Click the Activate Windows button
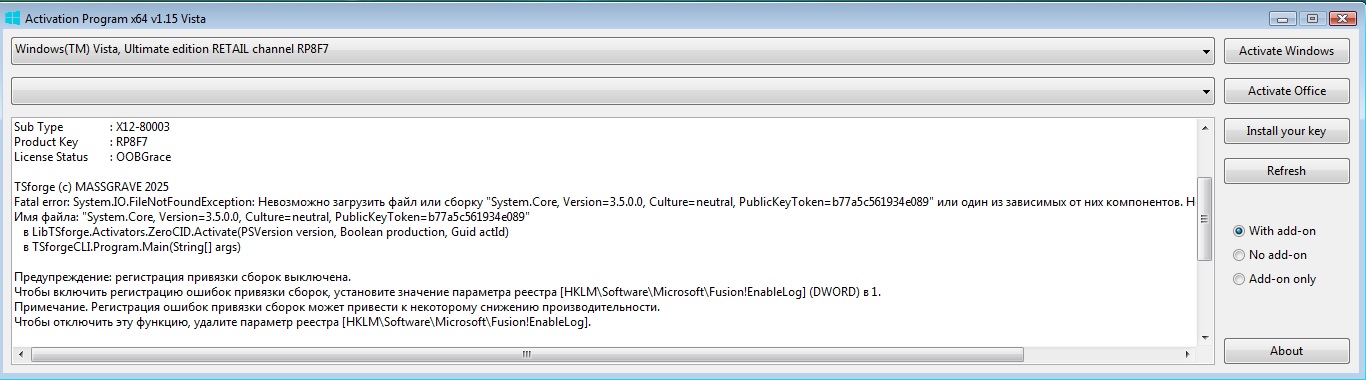 tap(1286, 51)
